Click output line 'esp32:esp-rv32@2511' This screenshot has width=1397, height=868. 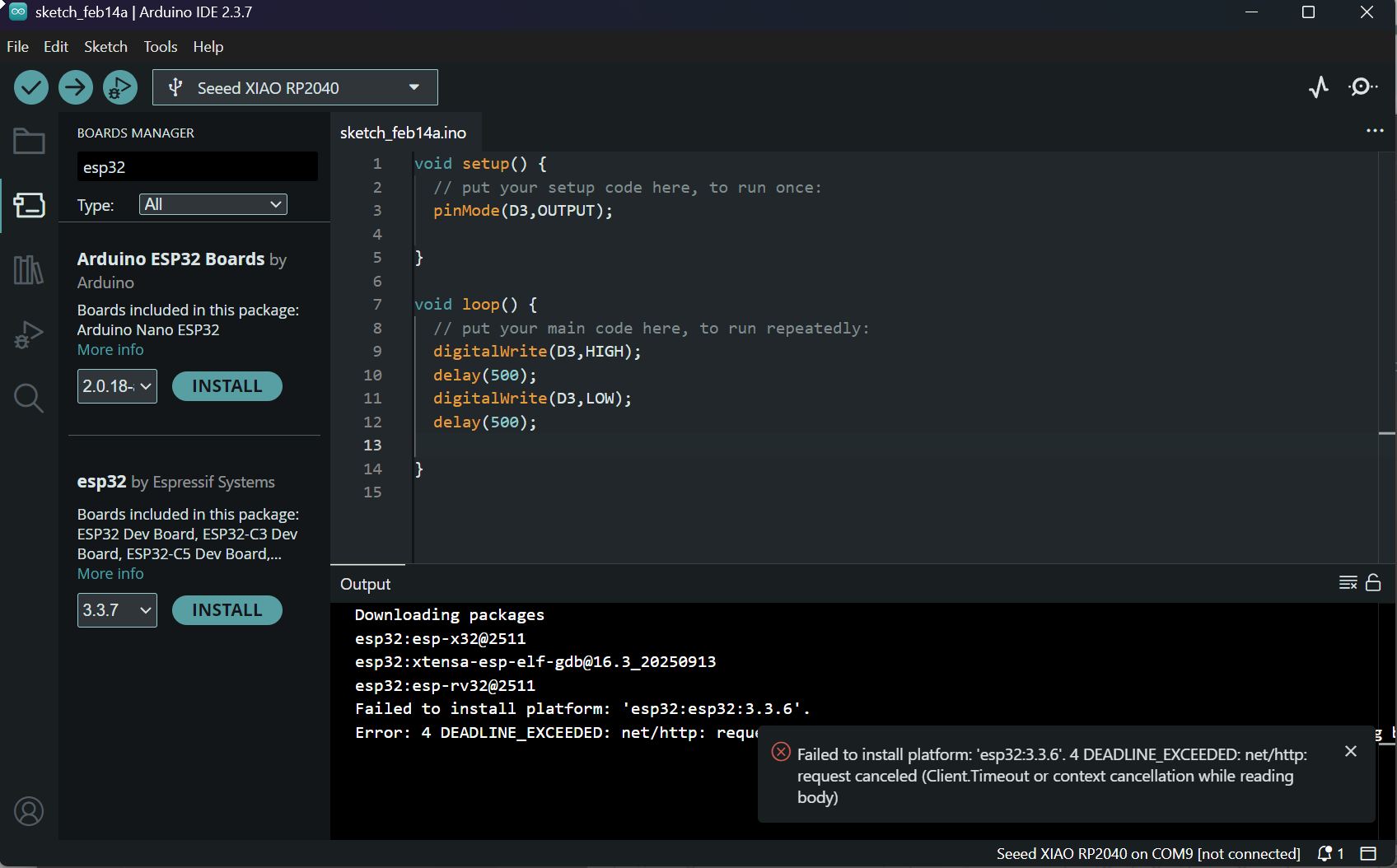click(x=445, y=686)
